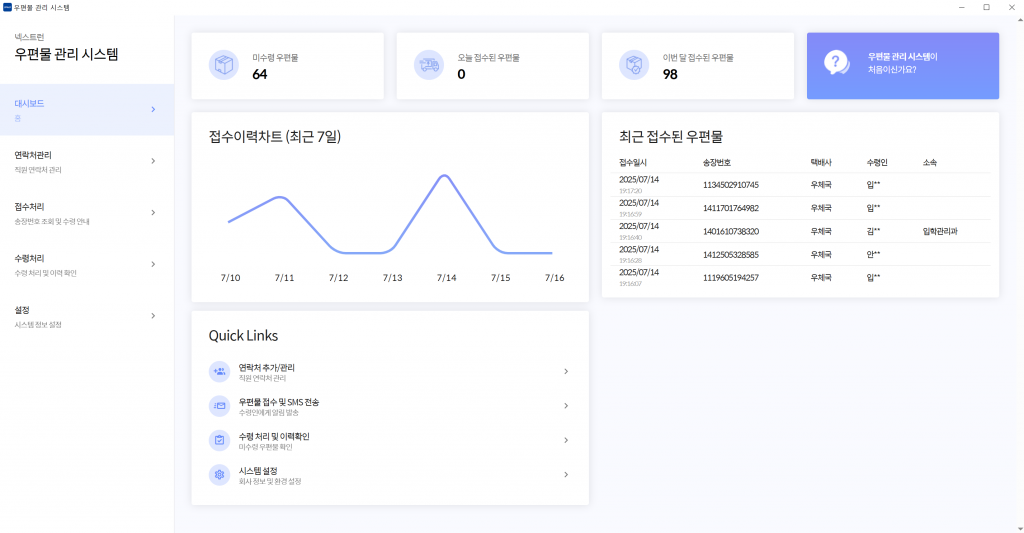Click the 시스템 설정 gear icon
The image size is (1024, 533).
click(x=219, y=475)
